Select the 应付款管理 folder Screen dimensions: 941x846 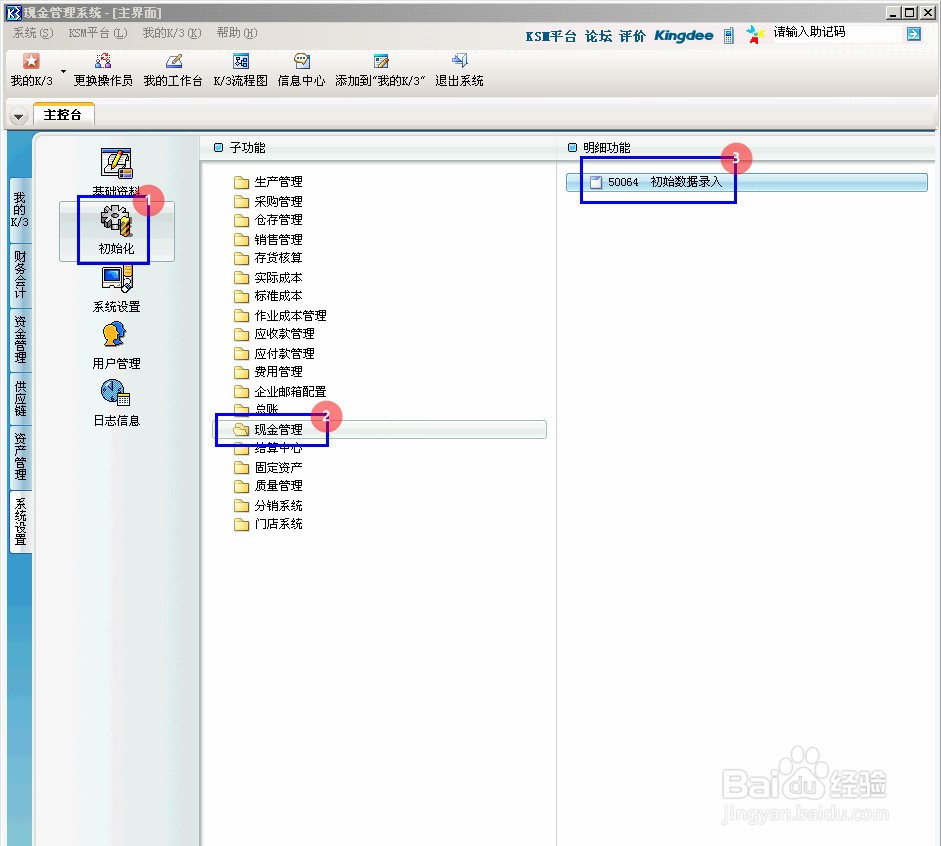click(x=274, y=353)
